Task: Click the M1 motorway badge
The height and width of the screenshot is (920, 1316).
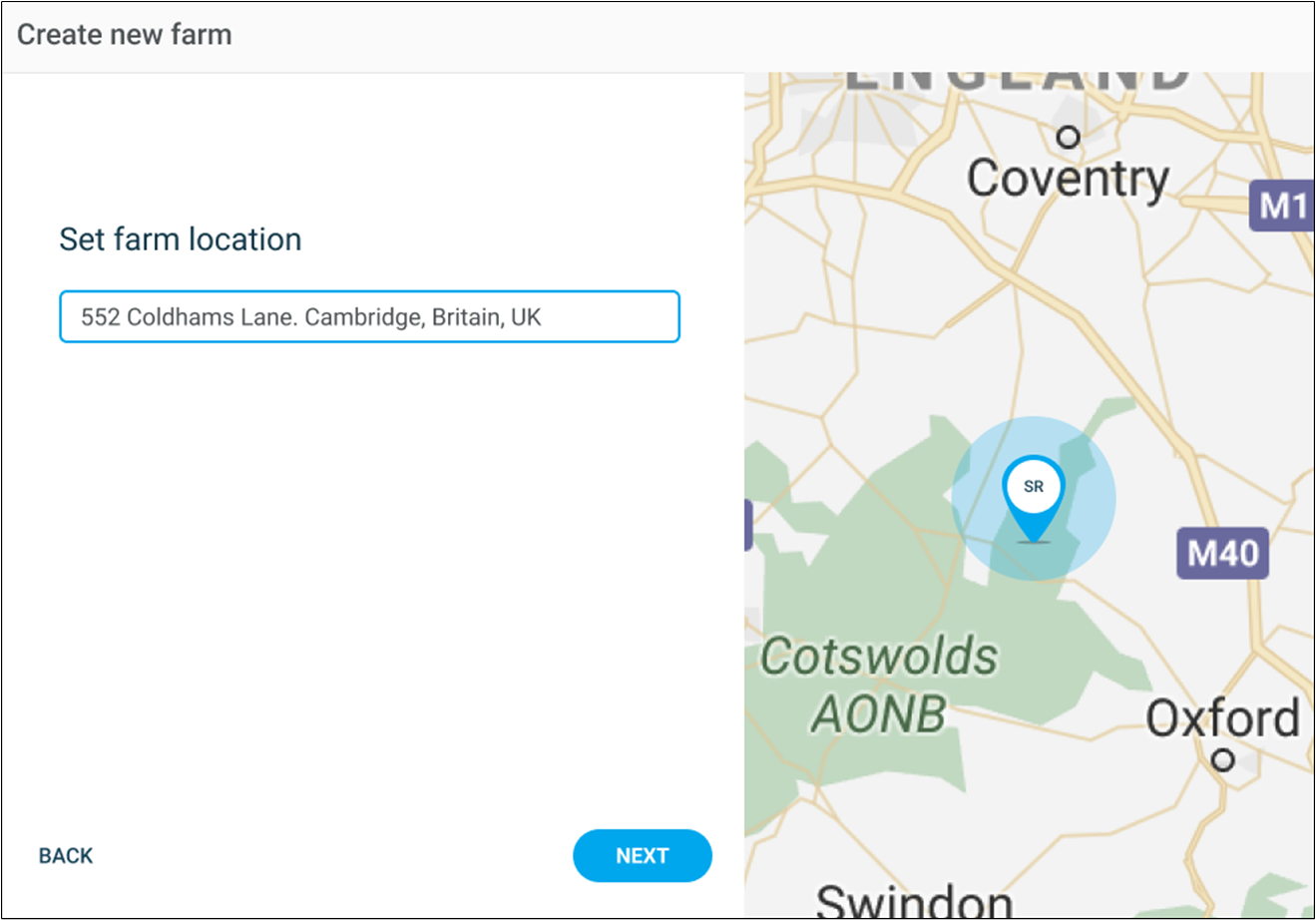Action: pos(1282,206)
